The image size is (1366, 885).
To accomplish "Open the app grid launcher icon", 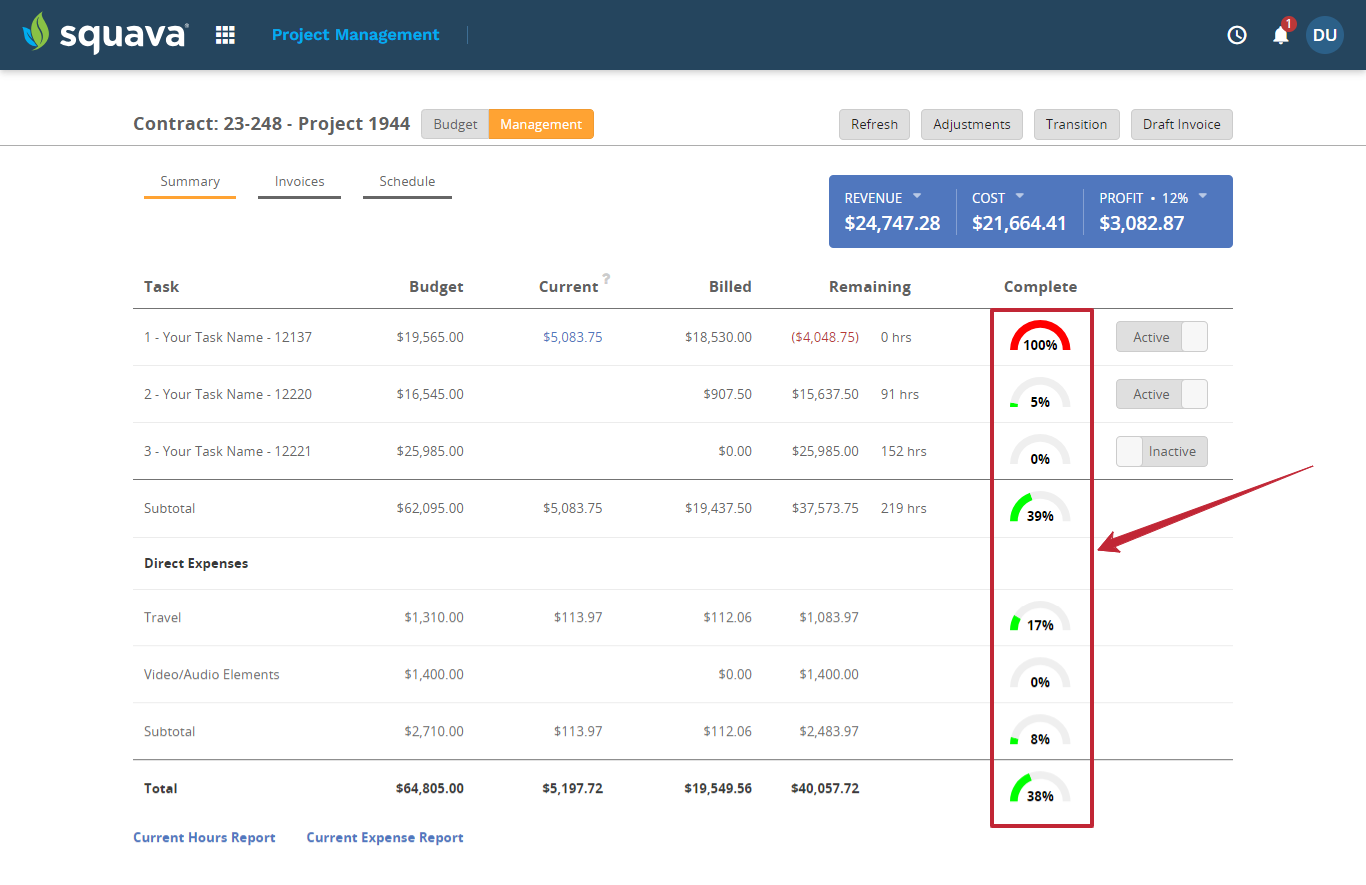I will (225, 34).
